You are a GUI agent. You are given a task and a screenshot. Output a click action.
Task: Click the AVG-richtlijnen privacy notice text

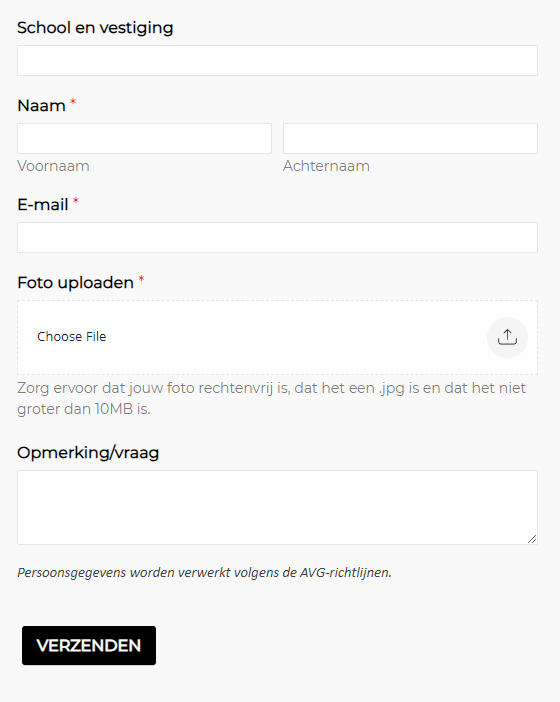coord(204,572)
